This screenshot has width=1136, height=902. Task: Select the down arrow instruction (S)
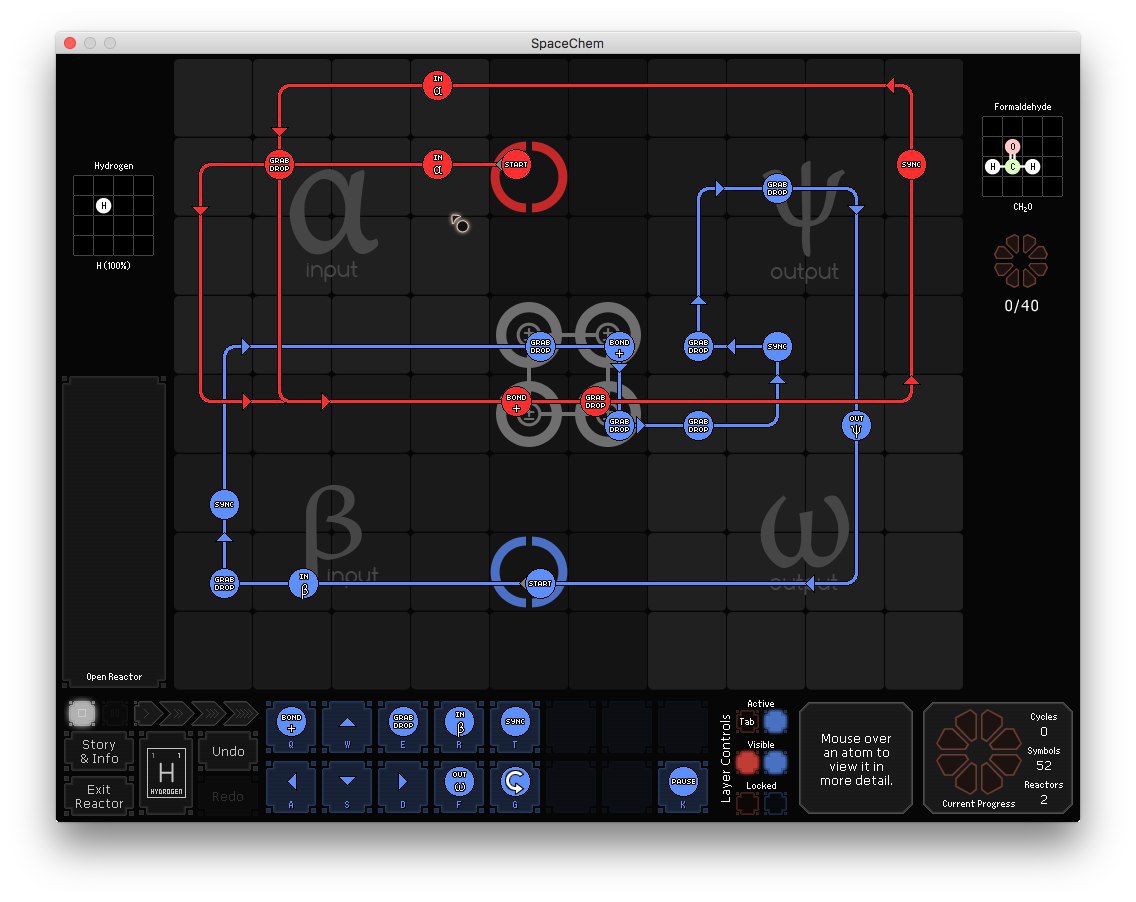347,786
